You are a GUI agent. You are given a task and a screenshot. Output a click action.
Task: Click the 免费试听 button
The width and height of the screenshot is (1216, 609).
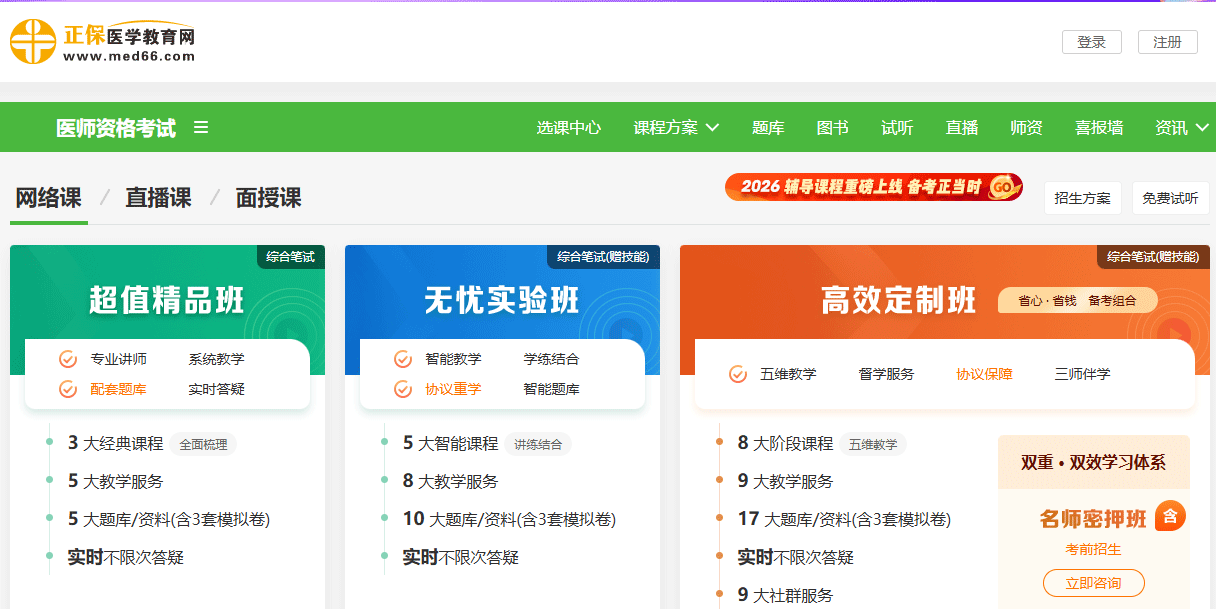tap(1170, 197)
